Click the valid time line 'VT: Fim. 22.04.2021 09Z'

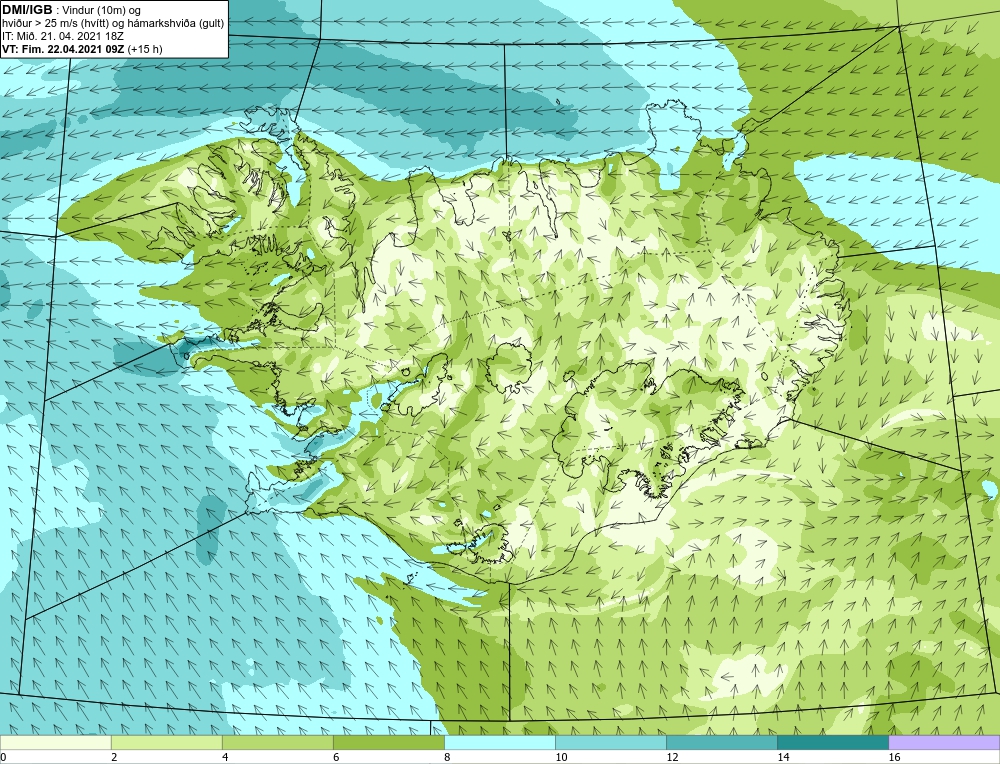[x=64, y=49]
